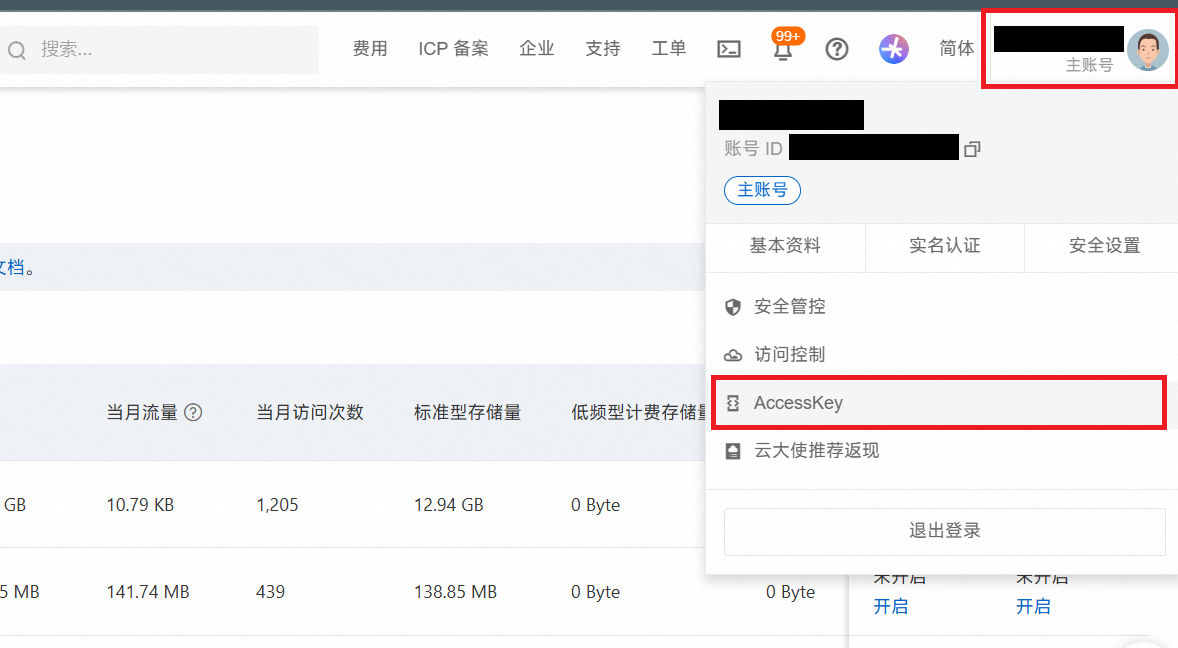Open the Cloud Shell terminal icon
The height and width of the screenshot is (648, 1178).
(x=729, y=49)
